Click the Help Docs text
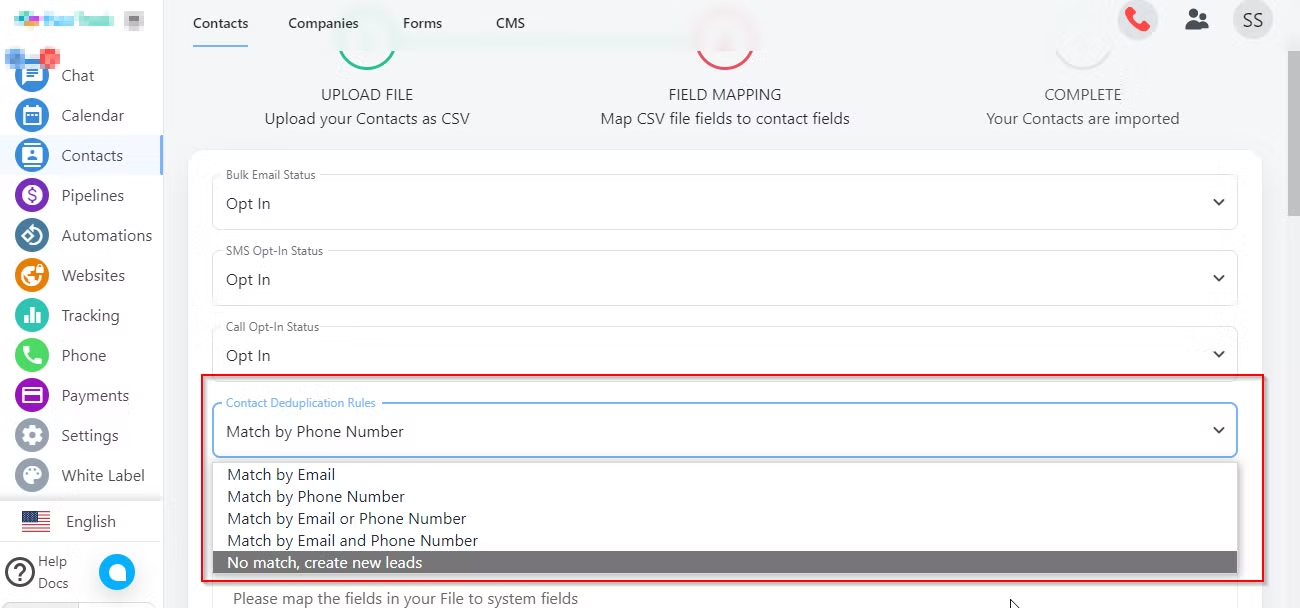 pyautogui.click(x=53, y=572)
